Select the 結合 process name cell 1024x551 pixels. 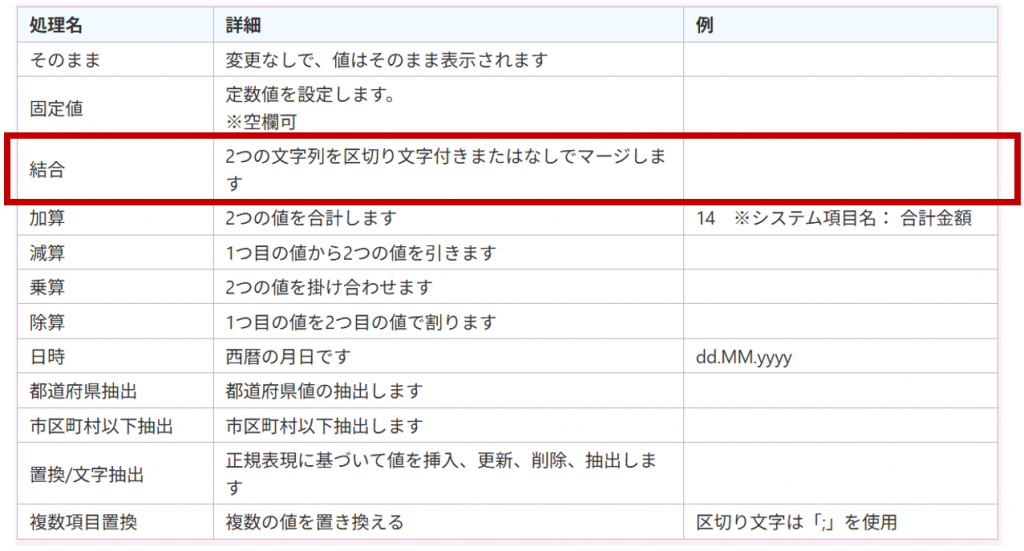point(115,169)
